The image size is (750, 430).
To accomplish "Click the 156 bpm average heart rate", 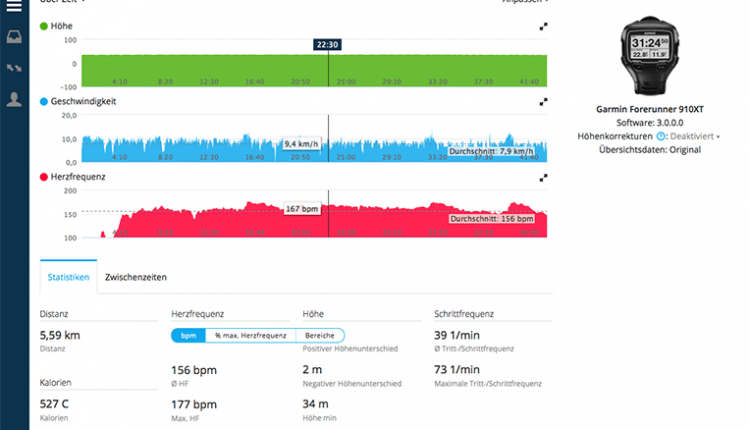I will pos(194,370).
